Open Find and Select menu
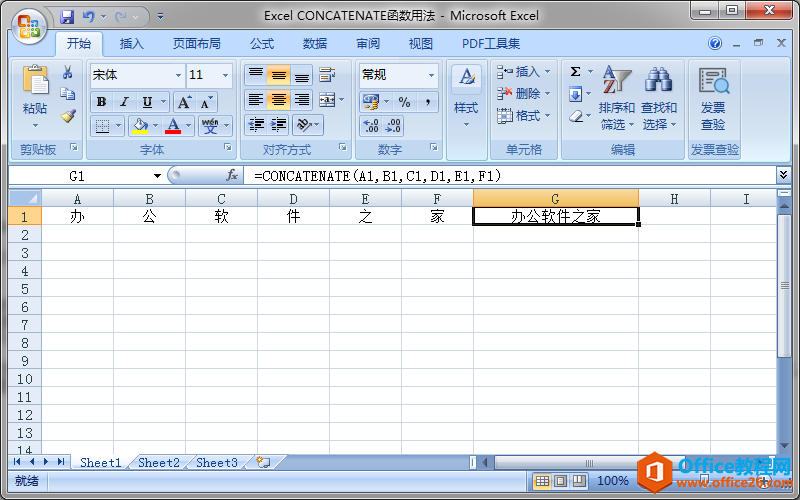Screen dimensions: 800x500 tap(659, 98)
